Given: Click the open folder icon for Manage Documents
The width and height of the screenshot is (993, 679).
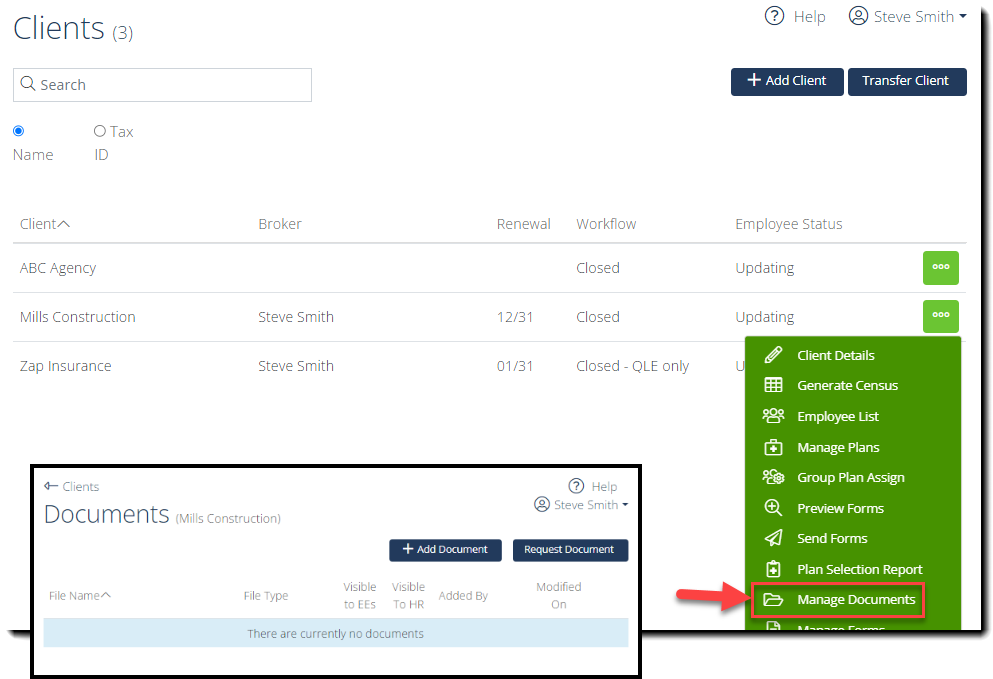Looking at the screenshot, I should pos(773,599).
